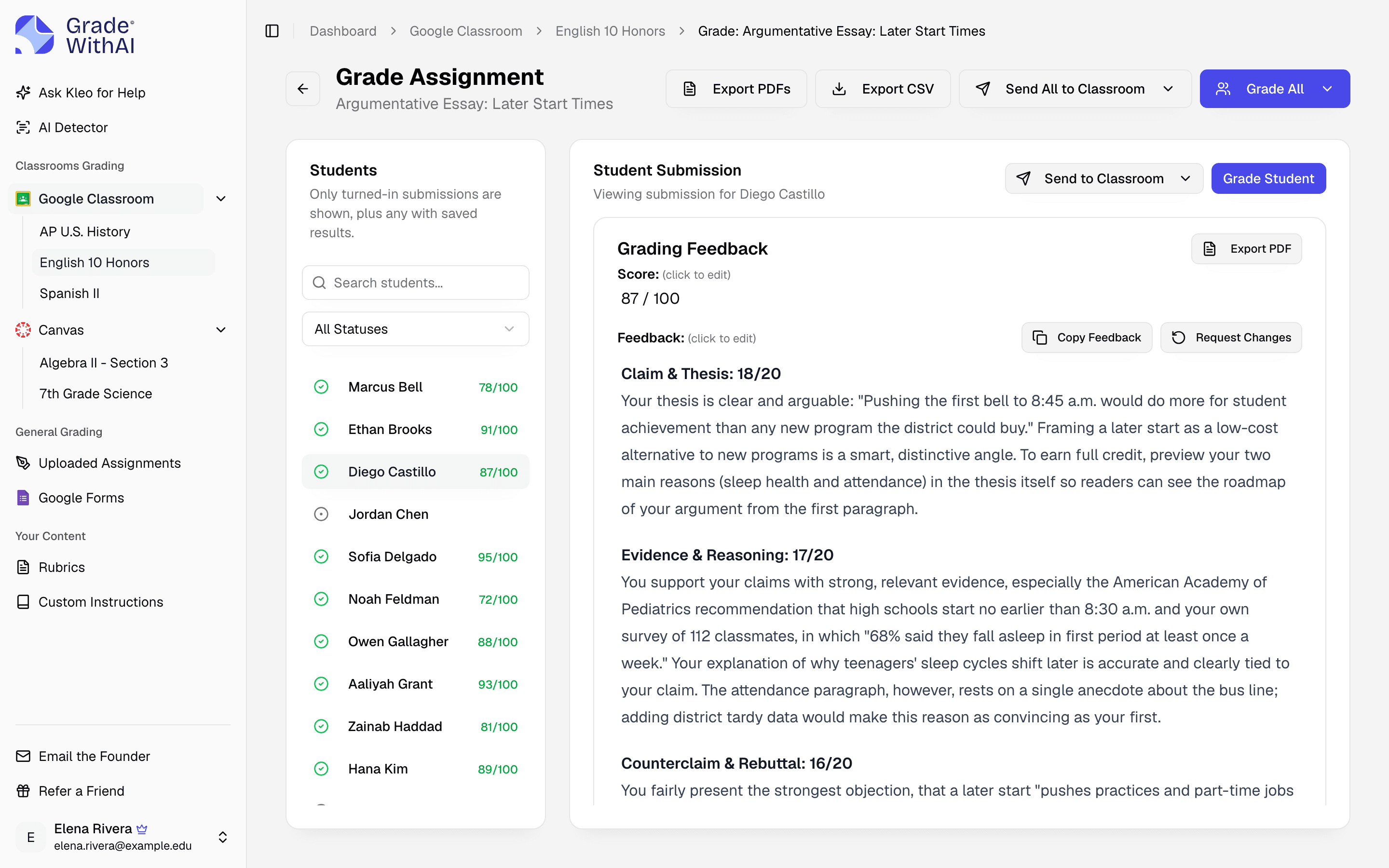Click the Refer a Friend gift icon

(23, 790)
